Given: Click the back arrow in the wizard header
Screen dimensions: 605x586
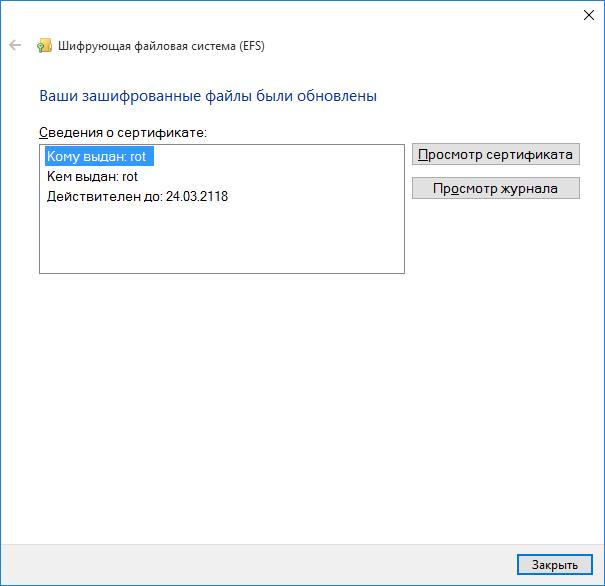Looking at the screenshot, I should click(x=15, y=45).
